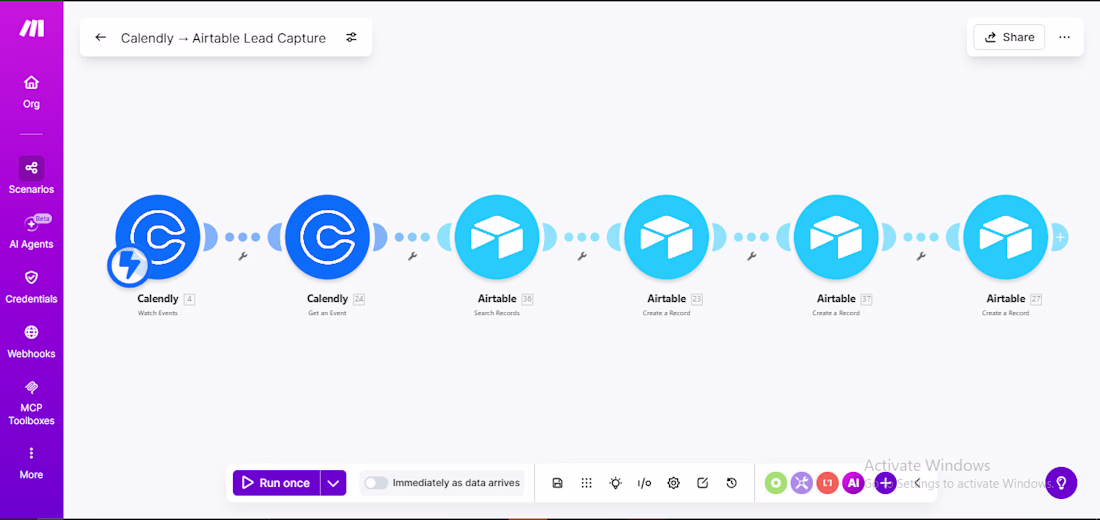Open scenario settings sliders icon beside title
This screenshot has height=520, width=1100.
351,37
